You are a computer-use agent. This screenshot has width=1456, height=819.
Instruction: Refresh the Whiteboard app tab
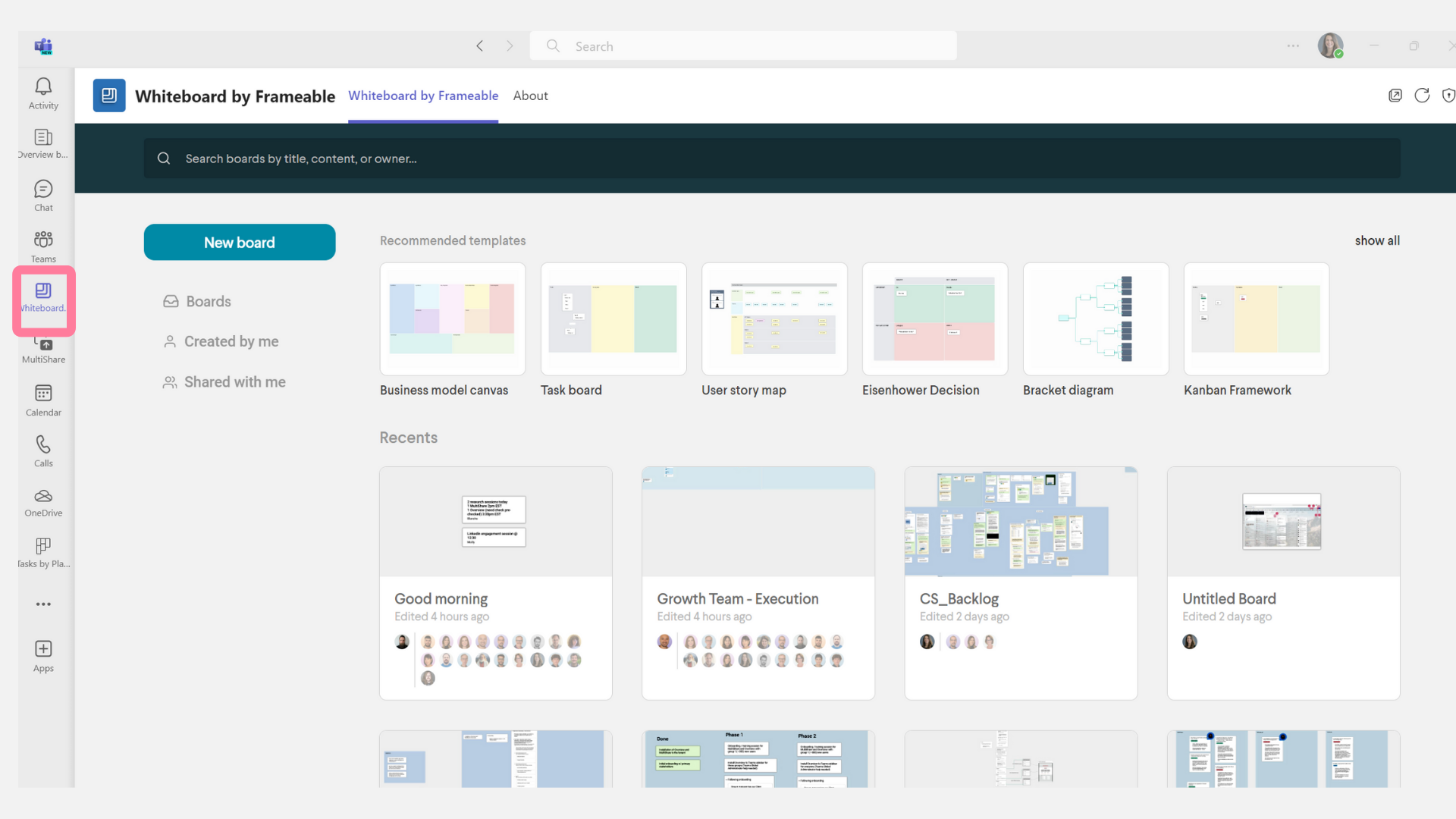pos(1423,95)
